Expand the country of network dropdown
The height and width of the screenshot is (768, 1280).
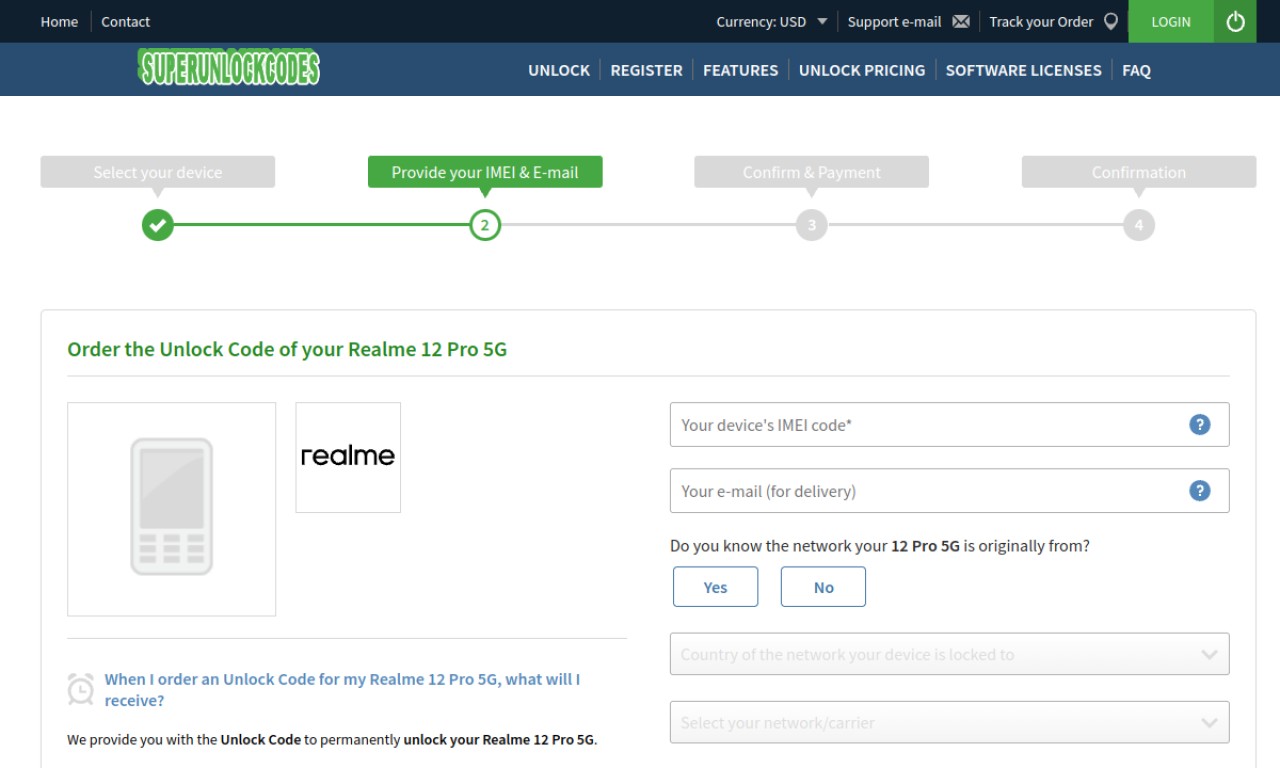949,654
